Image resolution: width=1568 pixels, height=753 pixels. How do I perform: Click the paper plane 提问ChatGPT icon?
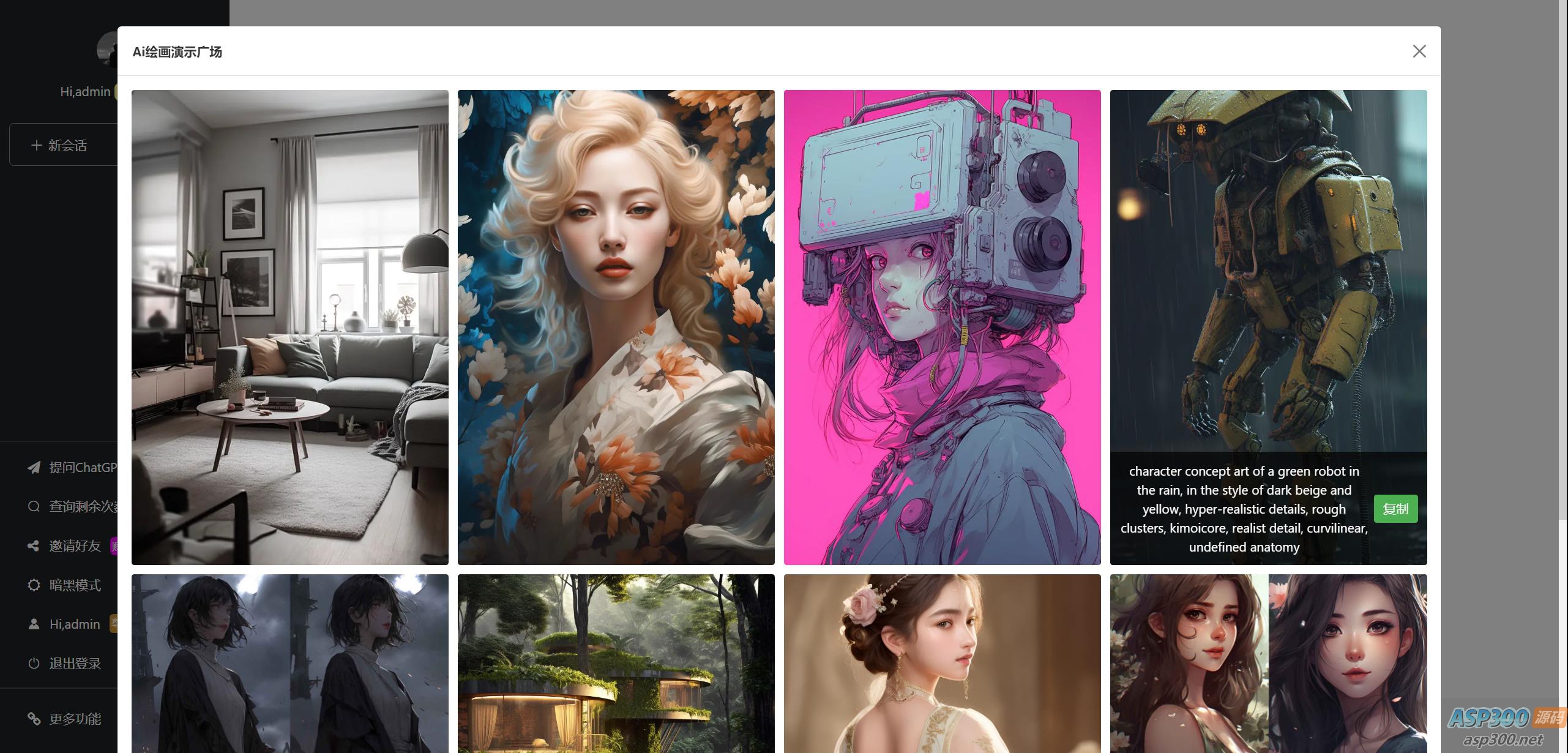pyautogui.click(x=34, y=468)
